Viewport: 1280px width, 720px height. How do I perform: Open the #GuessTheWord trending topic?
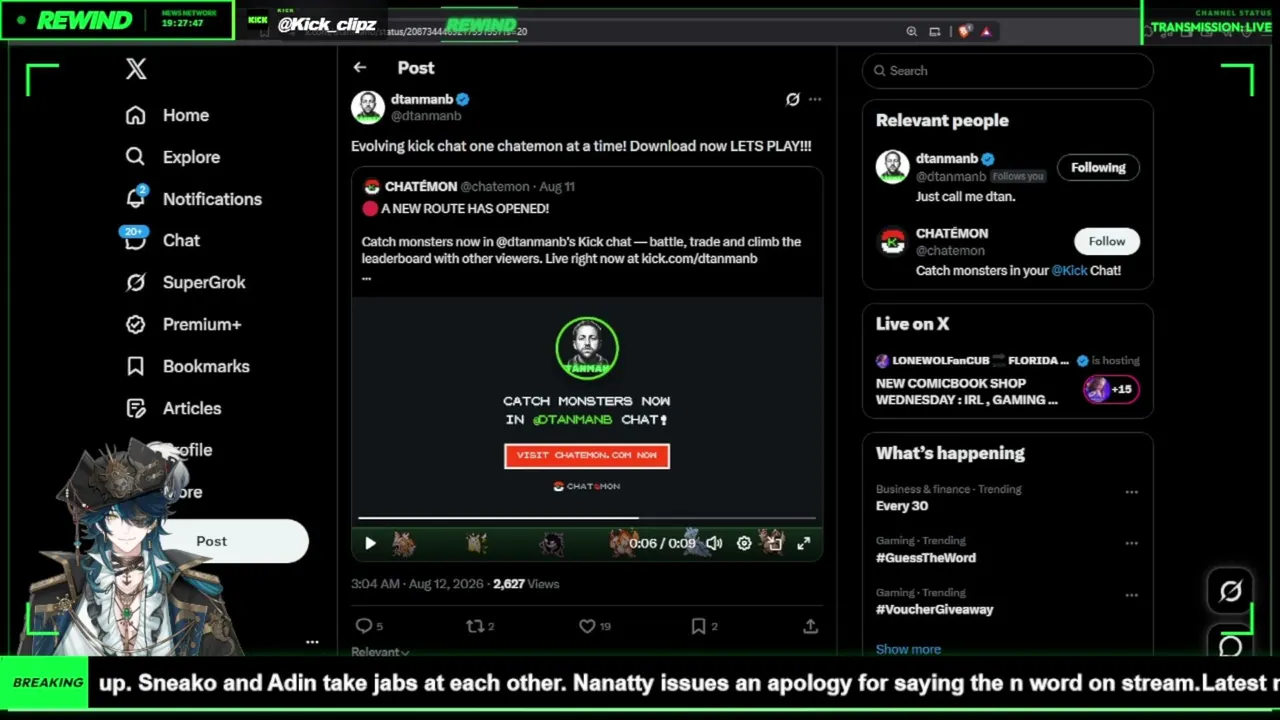pyautogui.click(x=926, y=558)
